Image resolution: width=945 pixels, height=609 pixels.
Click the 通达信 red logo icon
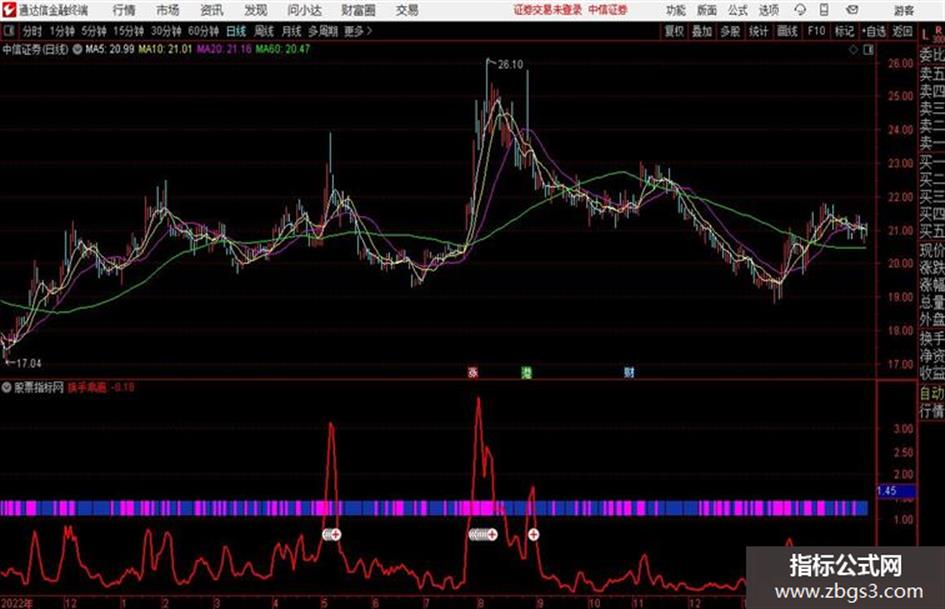(9, 10)
